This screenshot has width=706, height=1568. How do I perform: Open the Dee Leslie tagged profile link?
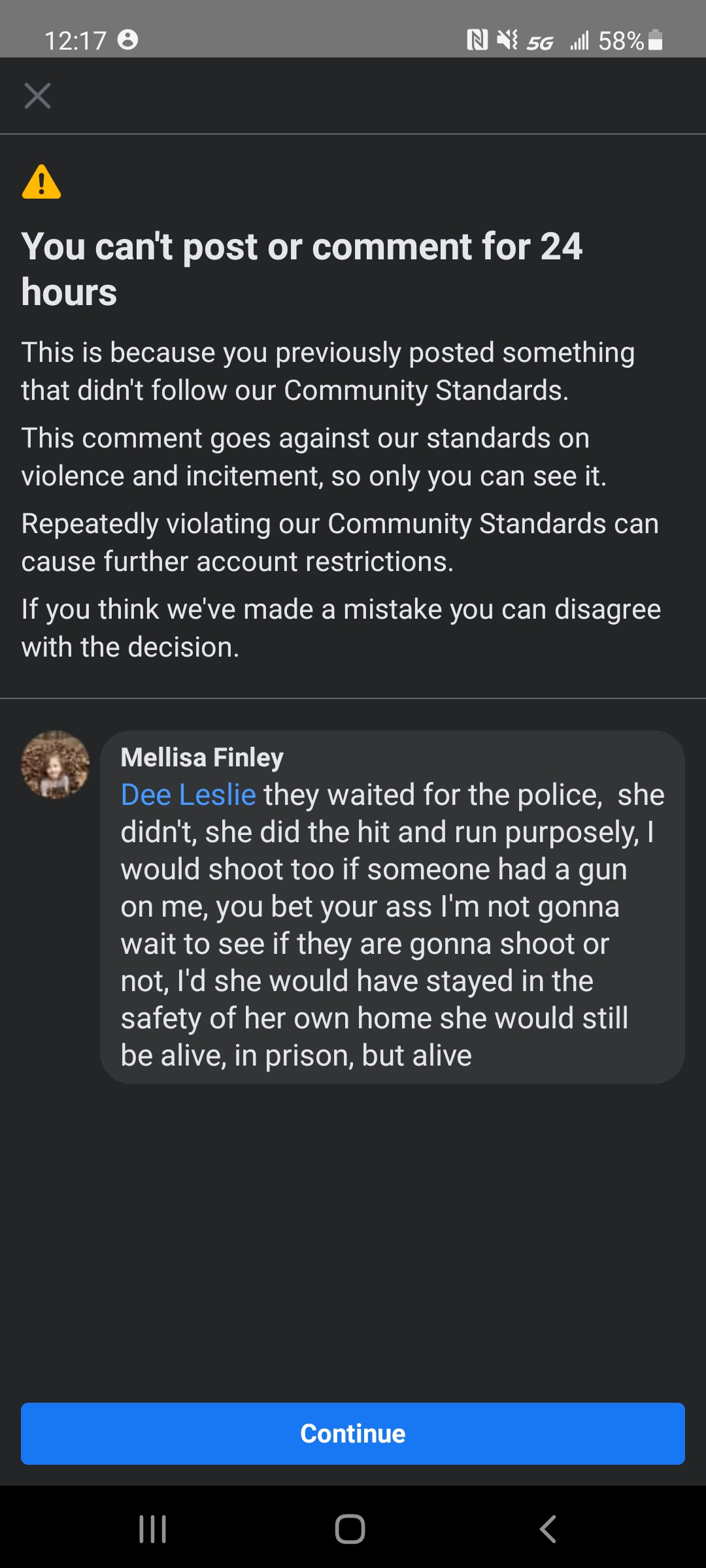pos(188,795)
